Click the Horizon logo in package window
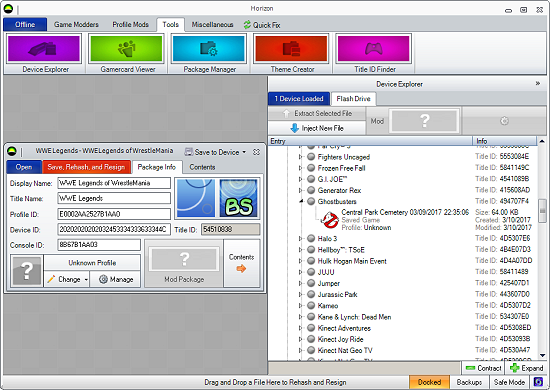The width and height of the screenshot is (550, 390). 12,152
